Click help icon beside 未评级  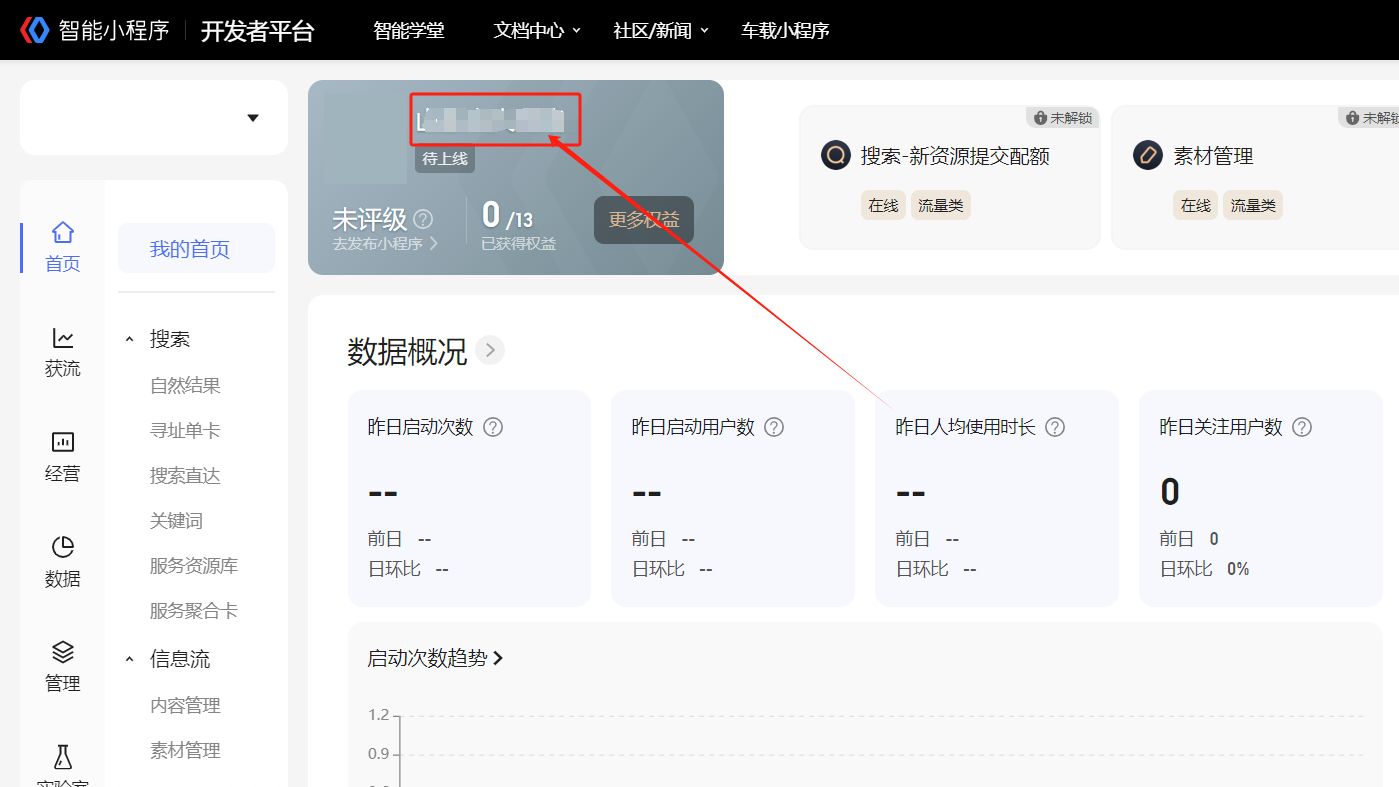423,219
